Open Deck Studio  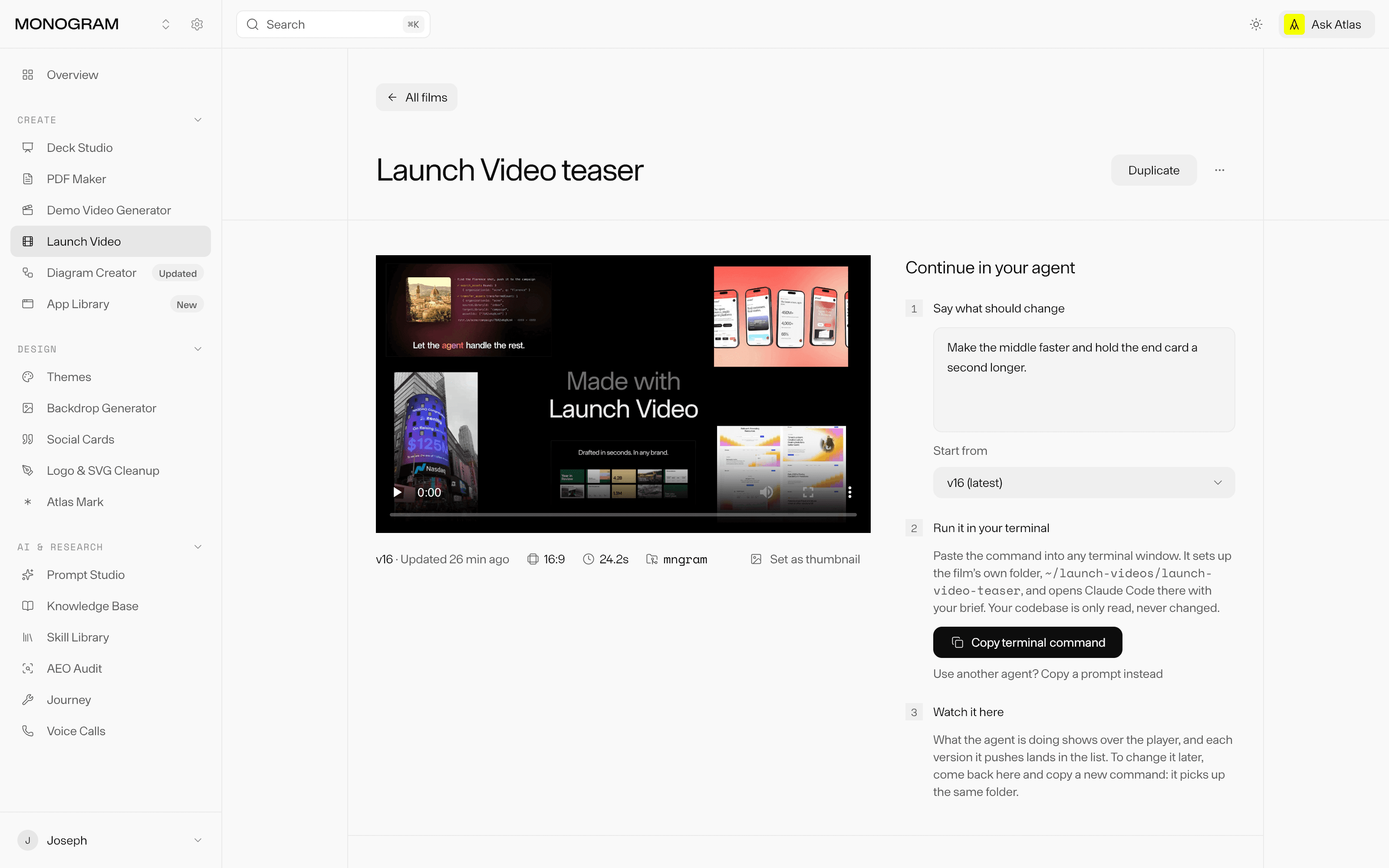point(111,148)
